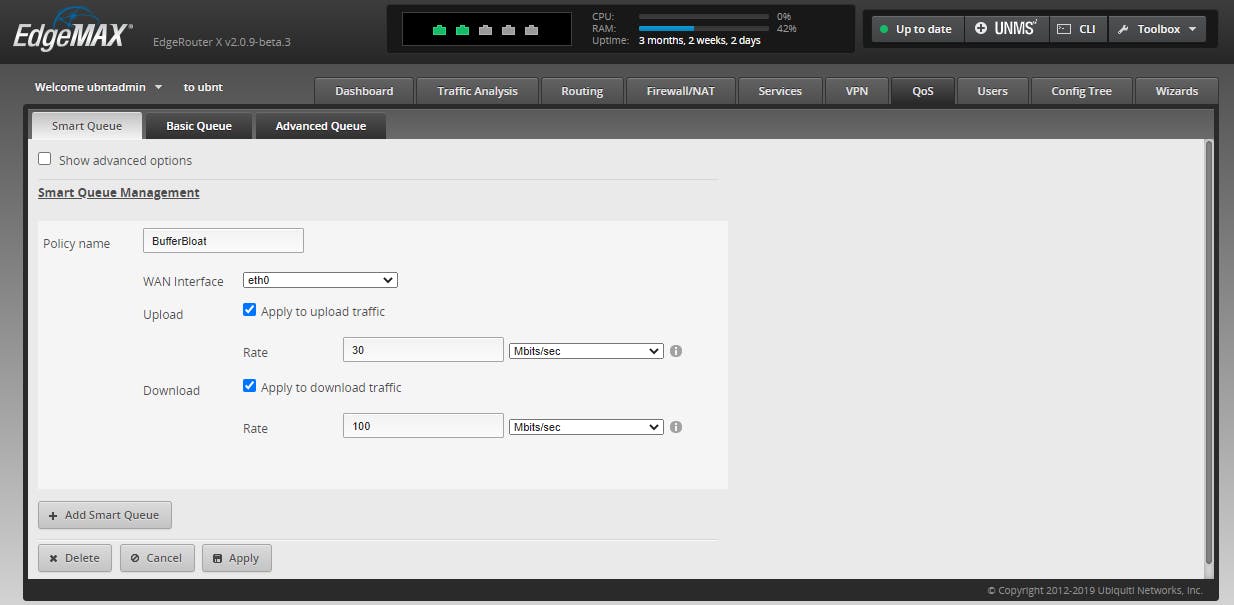Screen dimensions: 1234x605
Task: Go to the Dashboard tab
Action: [x=364, y=91]
